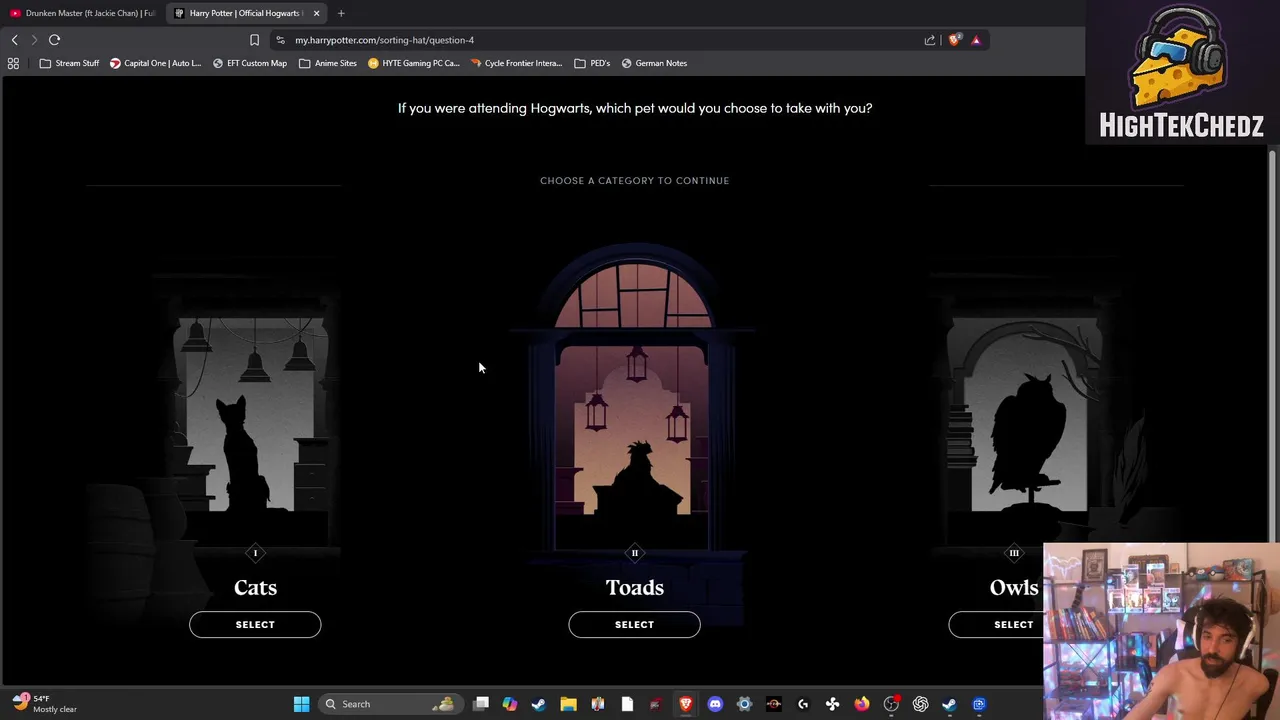Switch to the Drunken Master YouTube tab
The image size is (1280, 720).
pos(82,13)
